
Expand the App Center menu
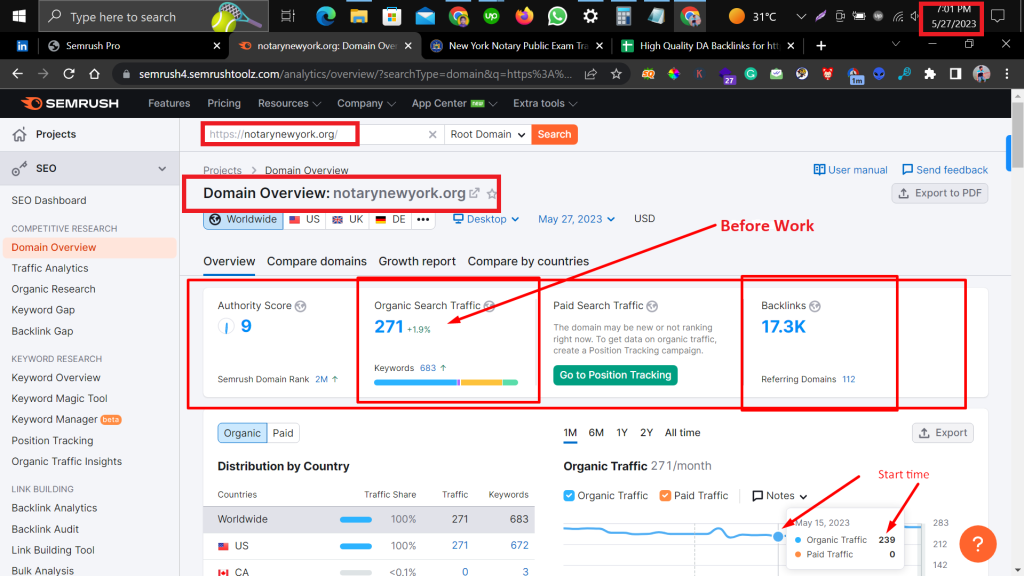455,103
